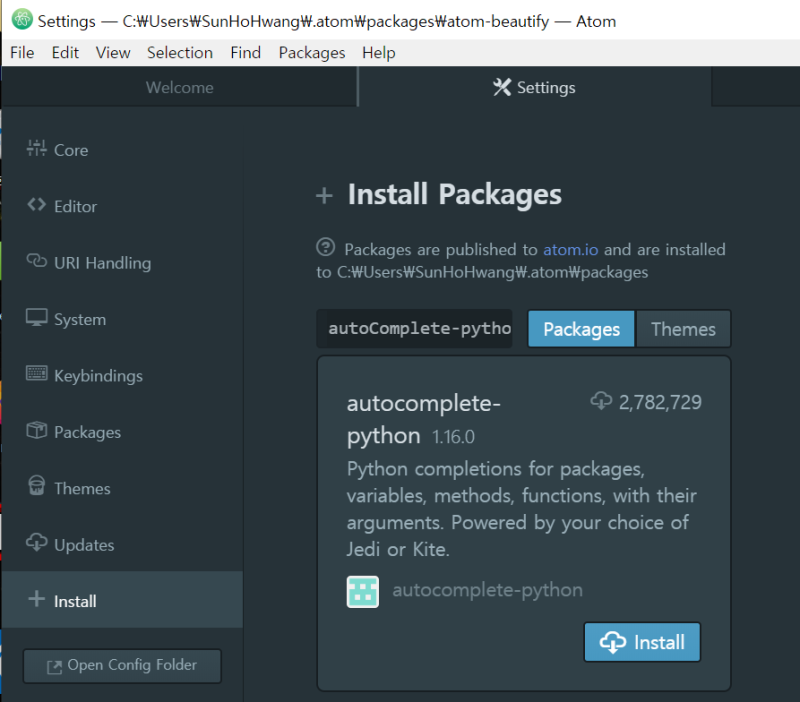The height and width of the screenshot is (702, 800).
Task: Open Updates section in sidebar
Action: (x=122, y=545)
